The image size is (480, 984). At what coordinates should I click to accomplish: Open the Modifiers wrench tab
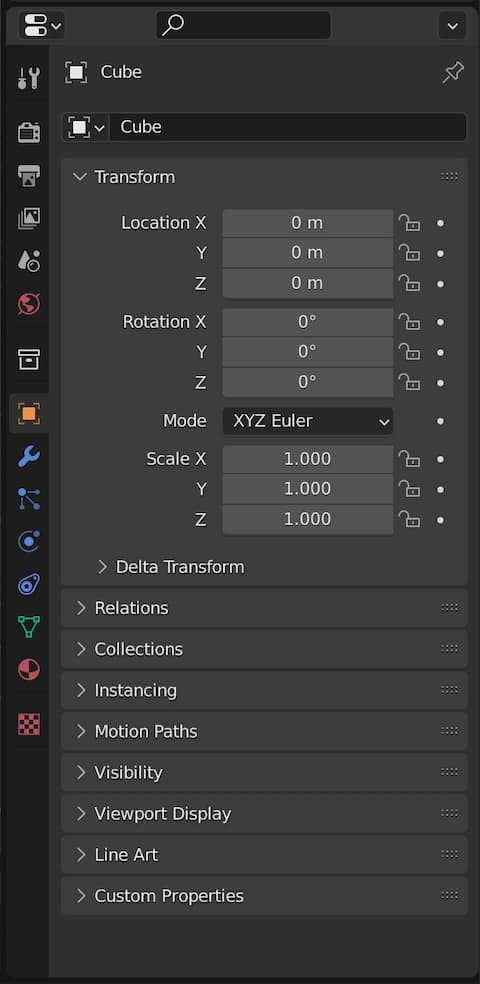(29, 456)
